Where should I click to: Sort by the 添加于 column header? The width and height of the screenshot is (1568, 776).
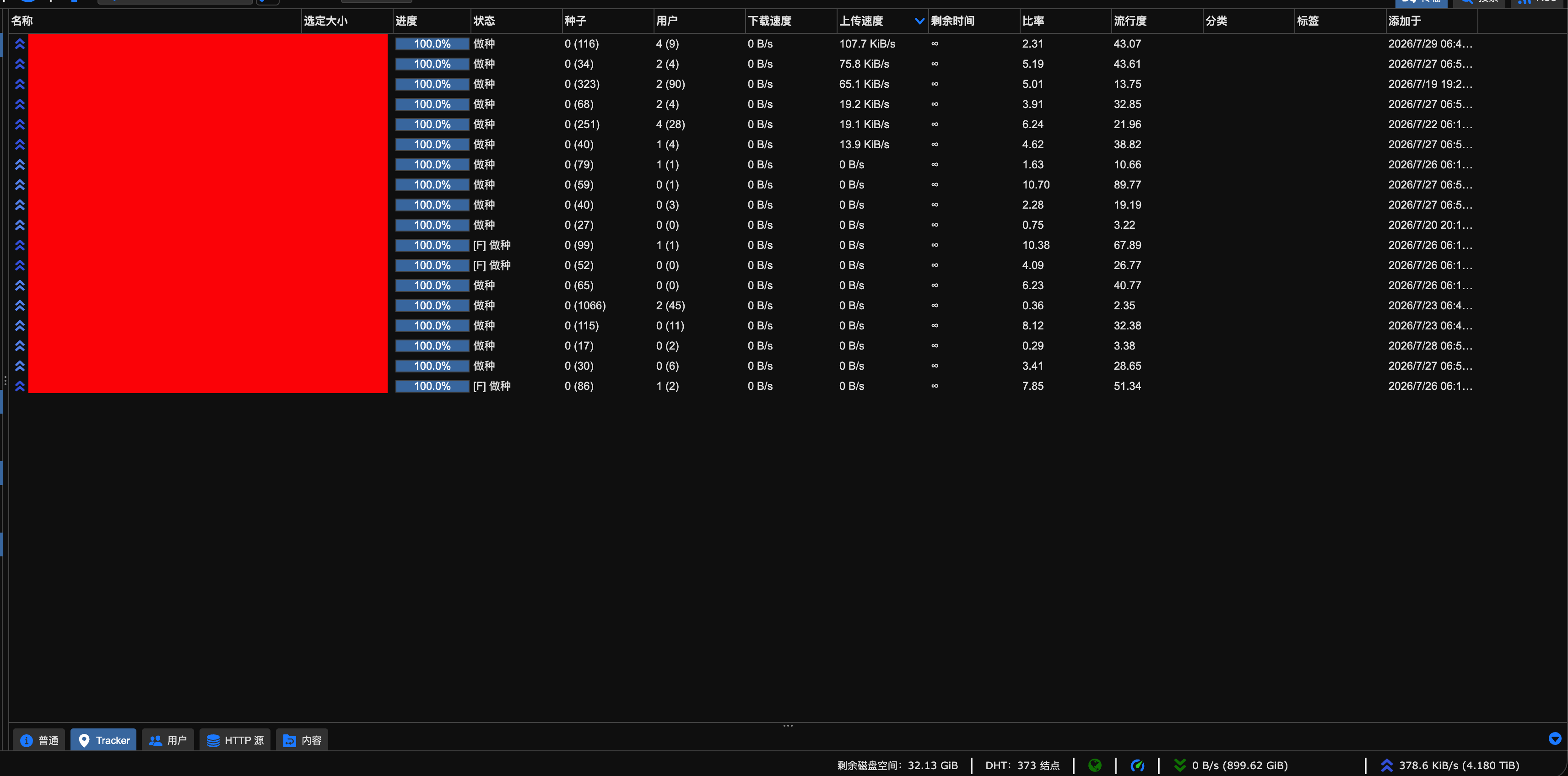point(1432,21)
